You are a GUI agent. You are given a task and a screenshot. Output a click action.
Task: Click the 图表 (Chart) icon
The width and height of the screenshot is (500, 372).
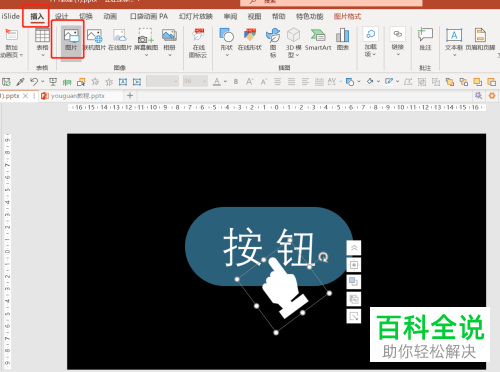(x=343, y=35)
